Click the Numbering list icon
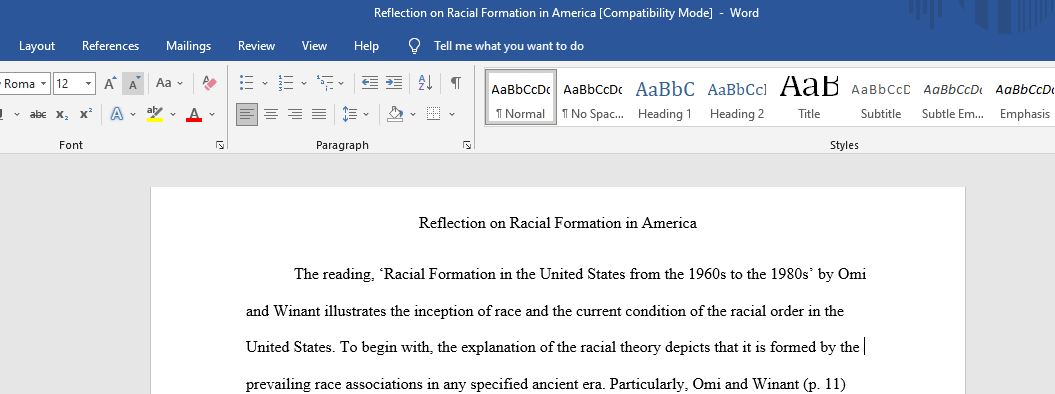Image resolution: width=1055 pixels, height=394 pixels. (286, 83)
